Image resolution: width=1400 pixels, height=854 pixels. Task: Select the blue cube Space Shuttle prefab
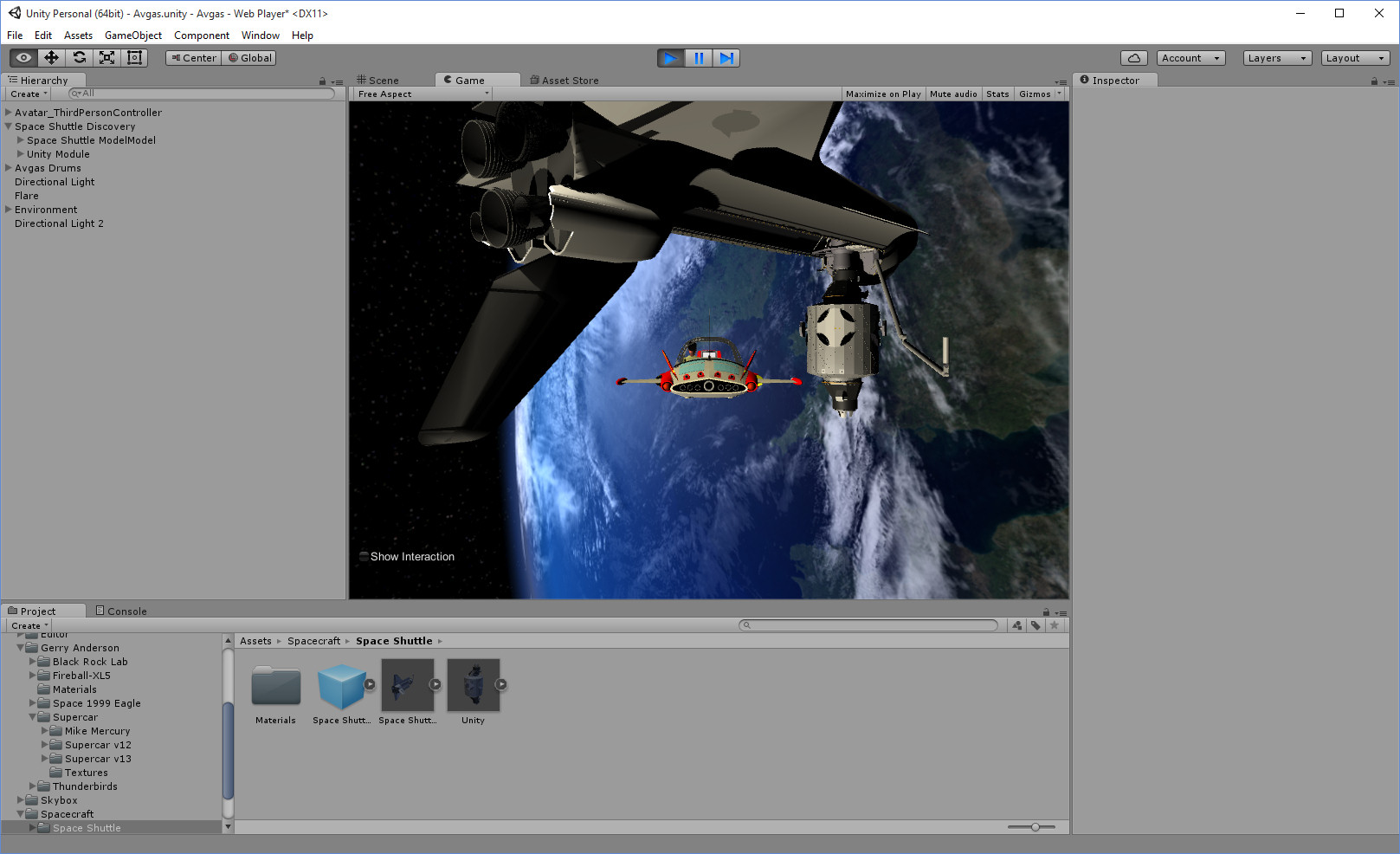(x=341, y=686)
